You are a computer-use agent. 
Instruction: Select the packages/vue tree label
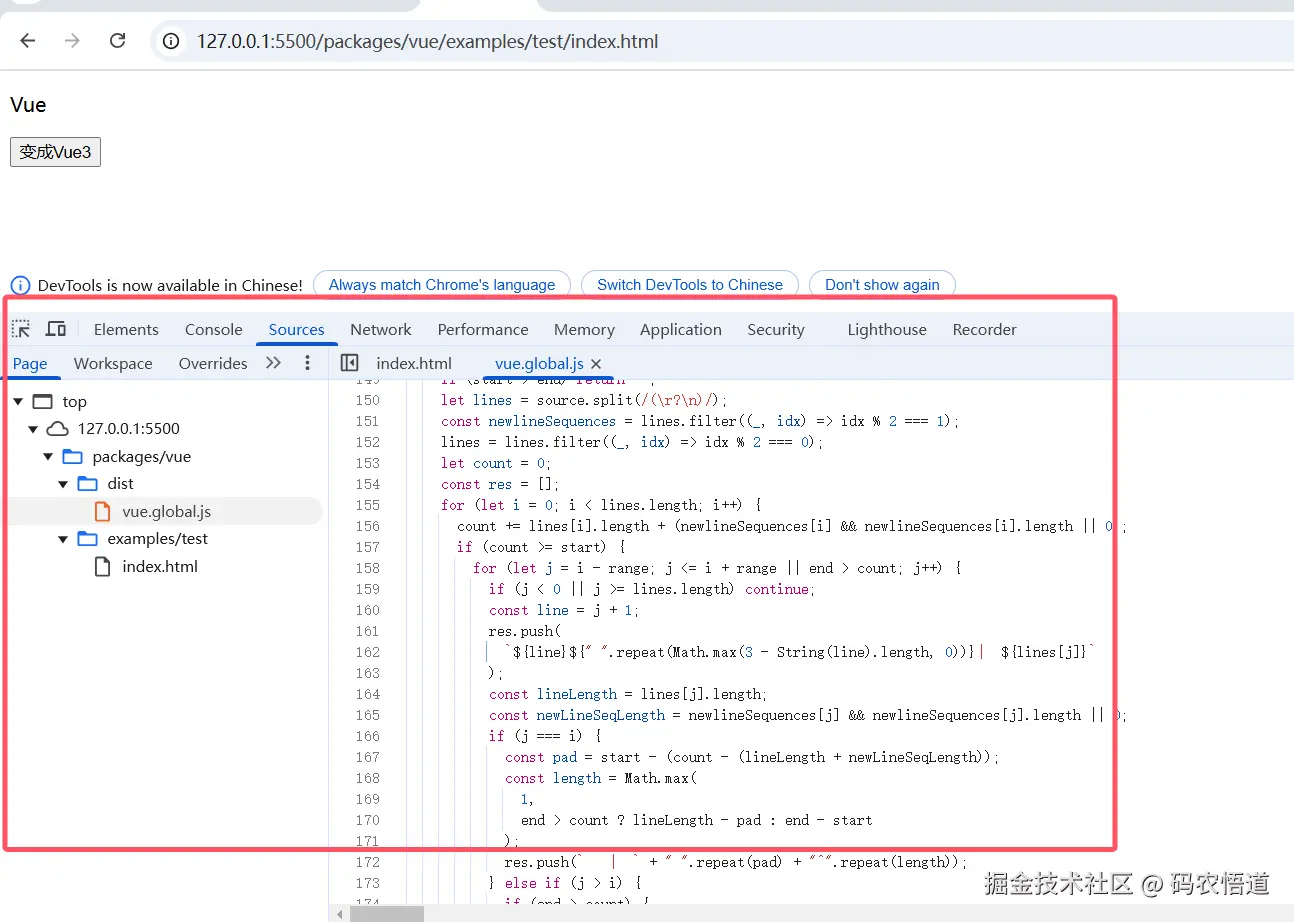(x=141, y=457)
